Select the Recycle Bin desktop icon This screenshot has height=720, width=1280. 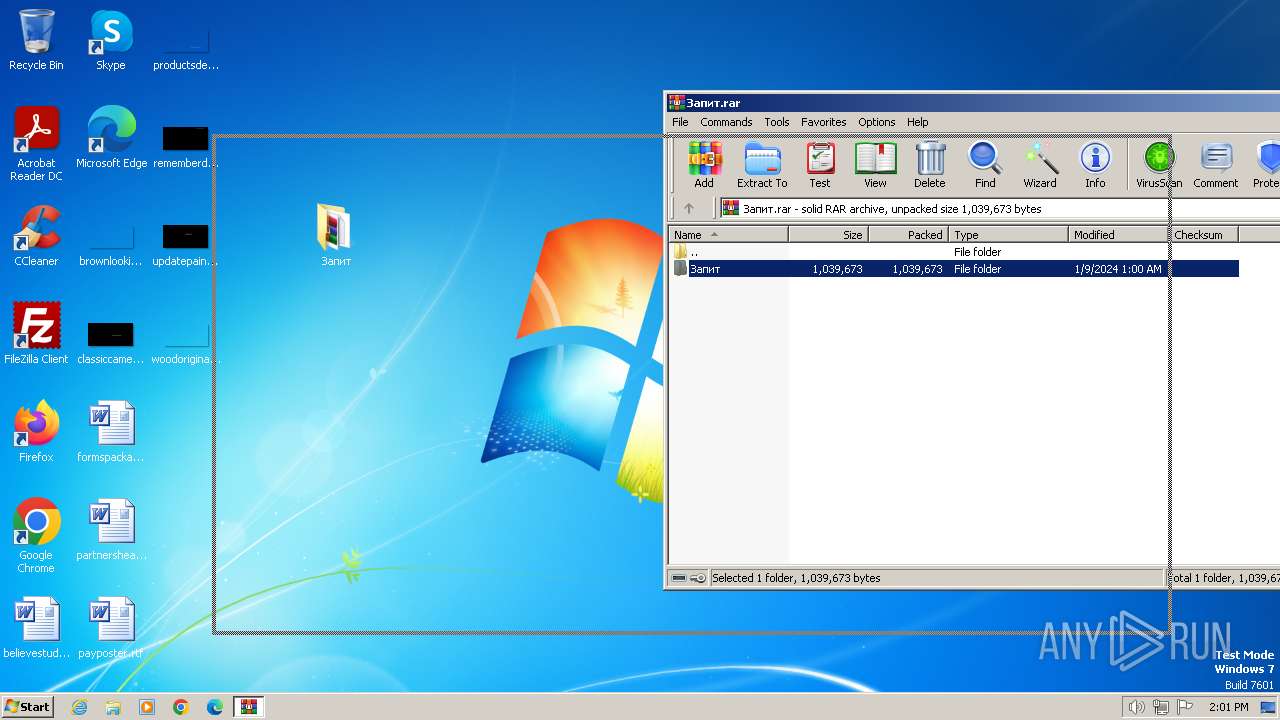(x=36, y=40)
